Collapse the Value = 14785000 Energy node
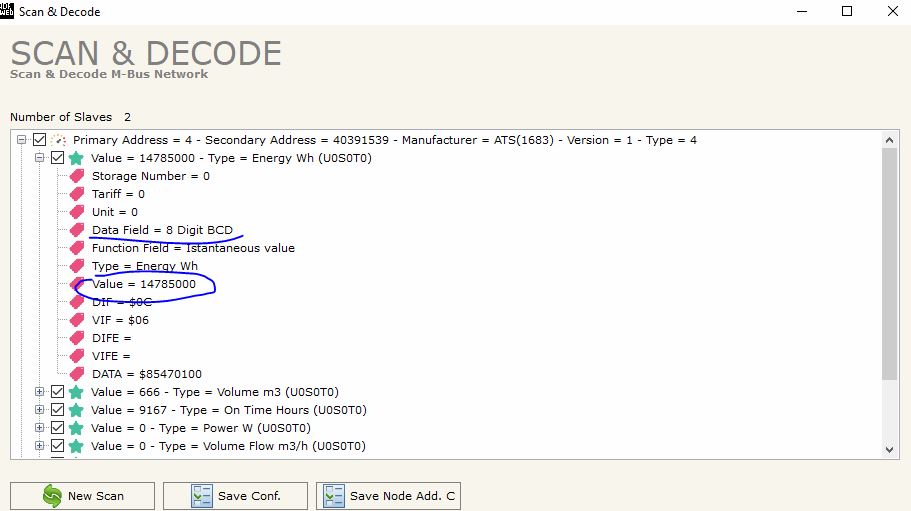This screenshot has width=911, height=511. click(x=40, y=158)
